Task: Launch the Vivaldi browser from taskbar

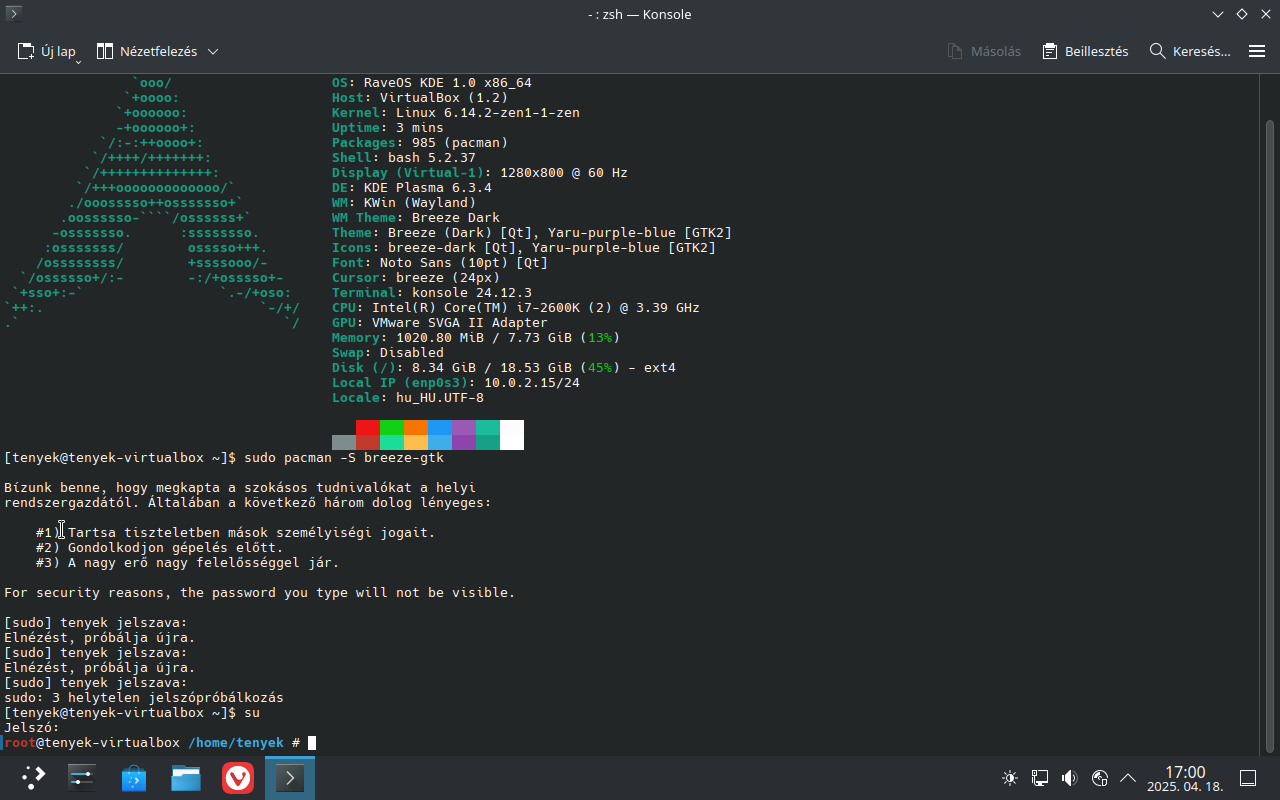Action: click(238, 778)
